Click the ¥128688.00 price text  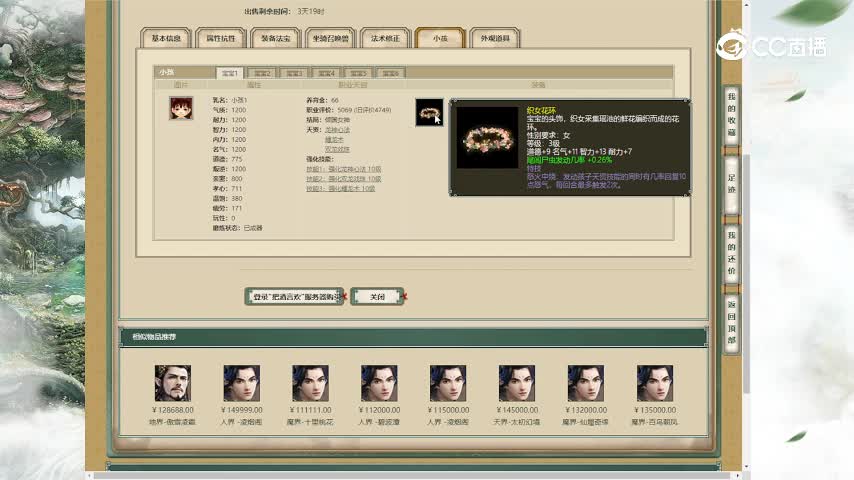173,410
